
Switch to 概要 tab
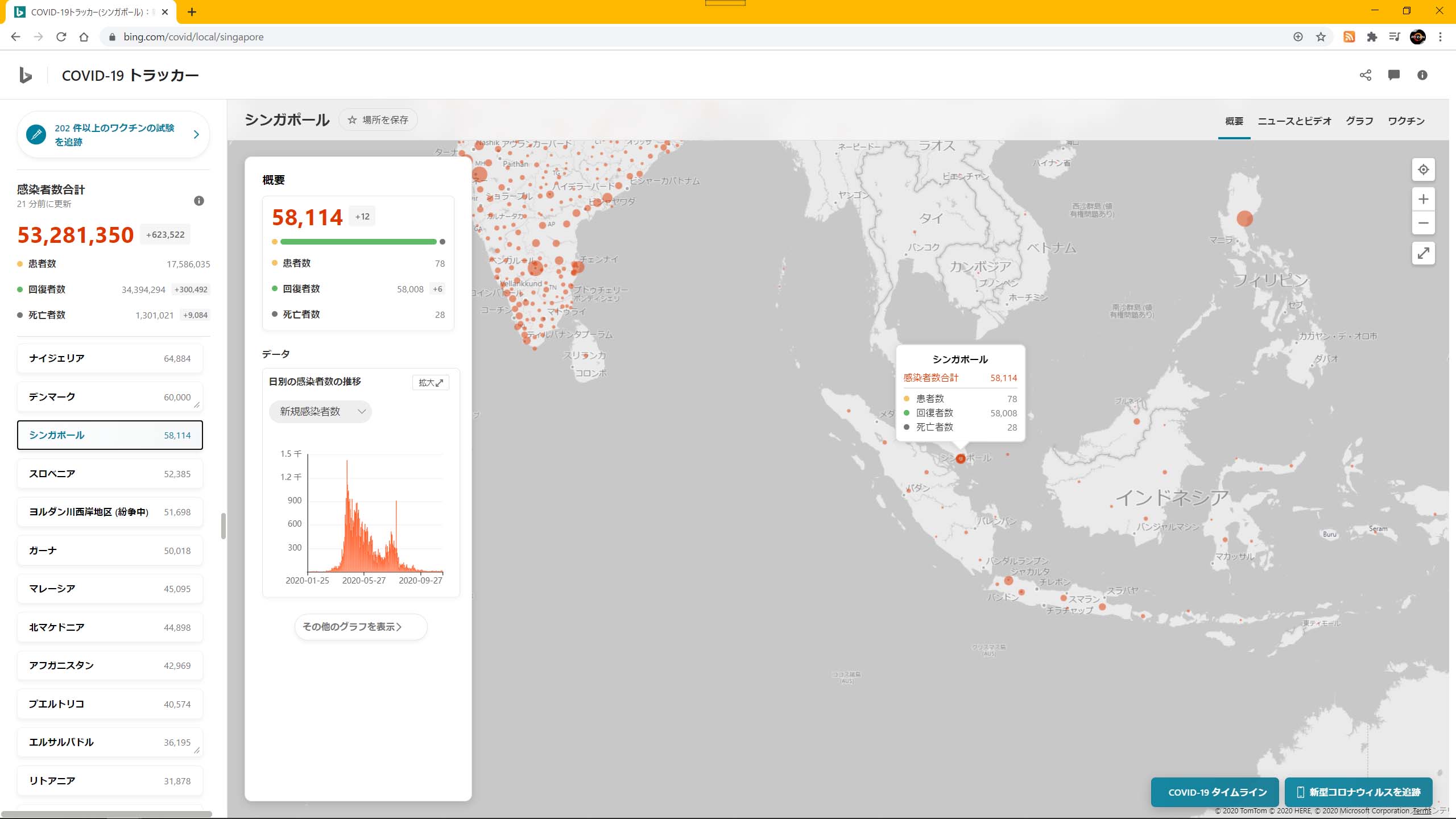pos(1234,121)
